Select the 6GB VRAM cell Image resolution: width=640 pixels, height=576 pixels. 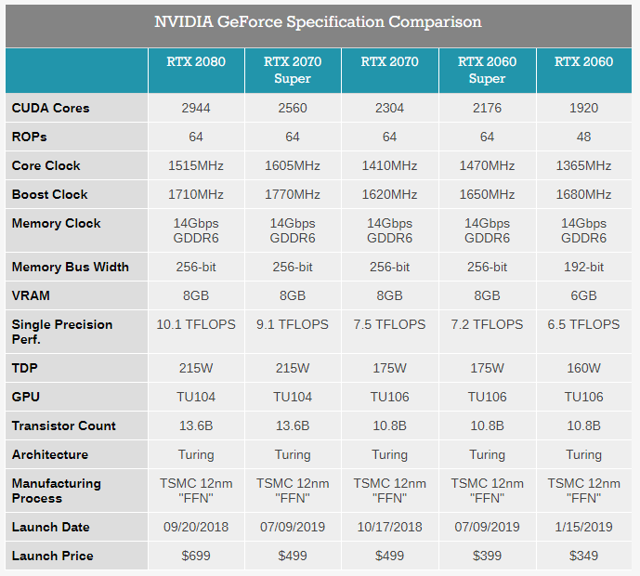pyautogui.click(x=584, y=296)
